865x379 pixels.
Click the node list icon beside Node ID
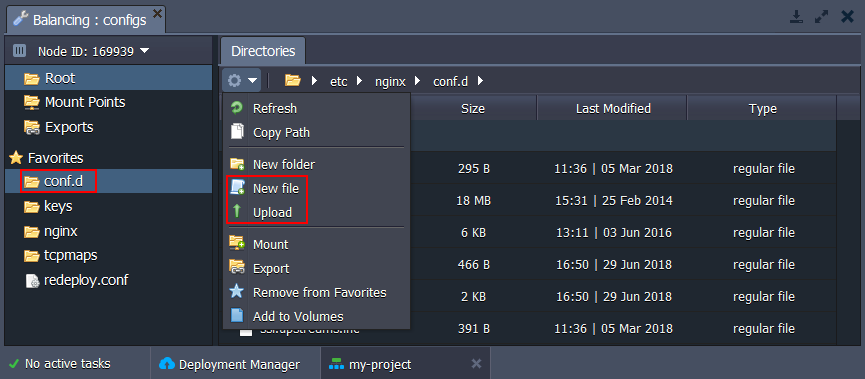tap(19, 51)
